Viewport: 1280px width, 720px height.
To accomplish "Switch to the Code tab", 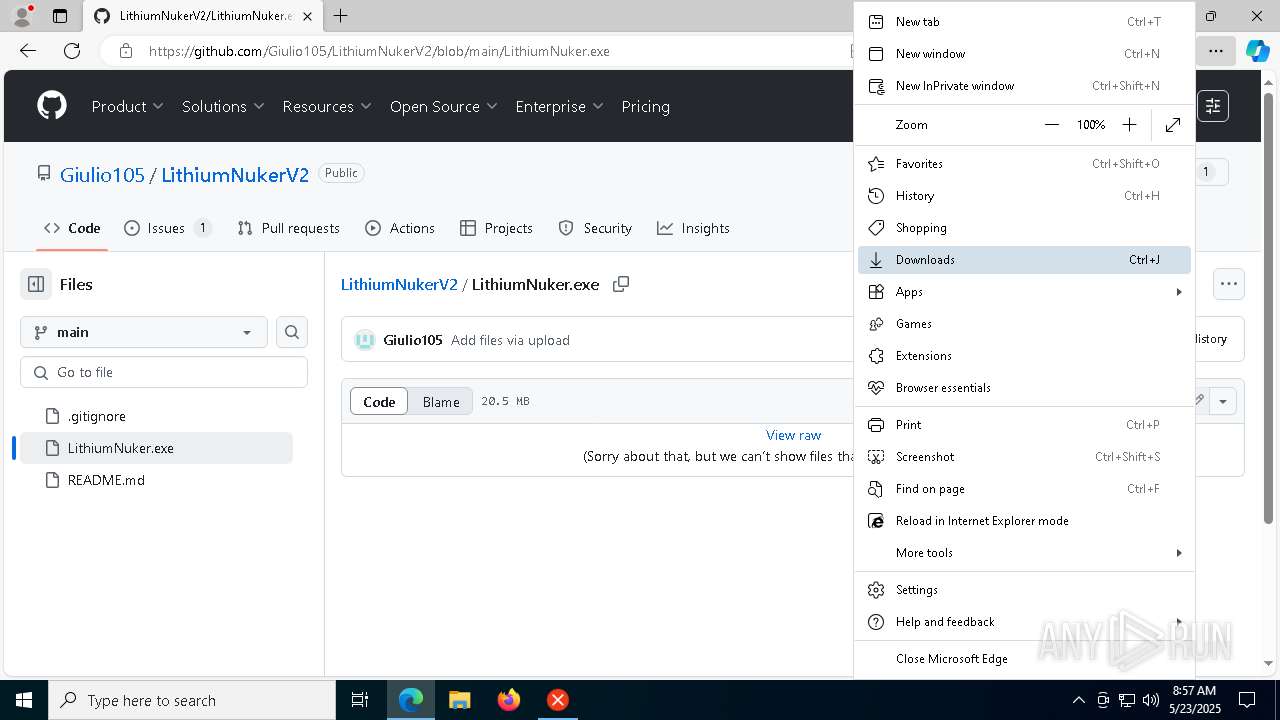I will point(72,228).
